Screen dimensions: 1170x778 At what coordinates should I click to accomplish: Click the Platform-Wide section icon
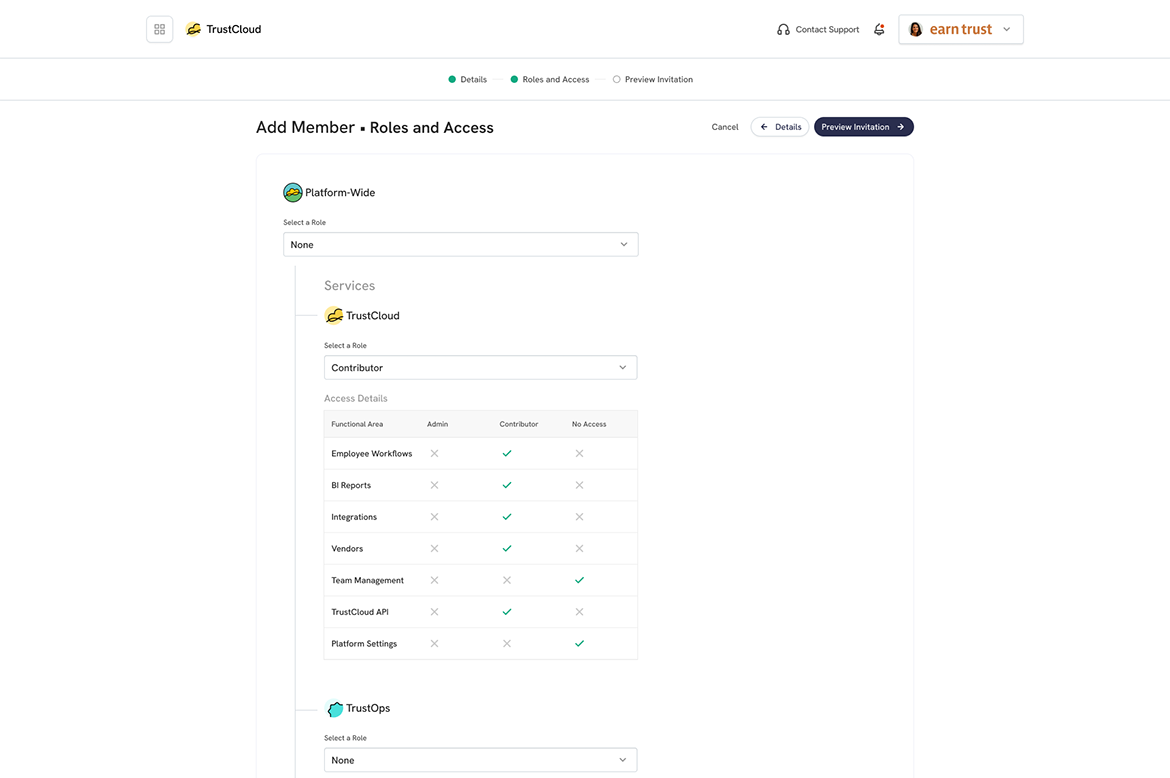point(292,192)
